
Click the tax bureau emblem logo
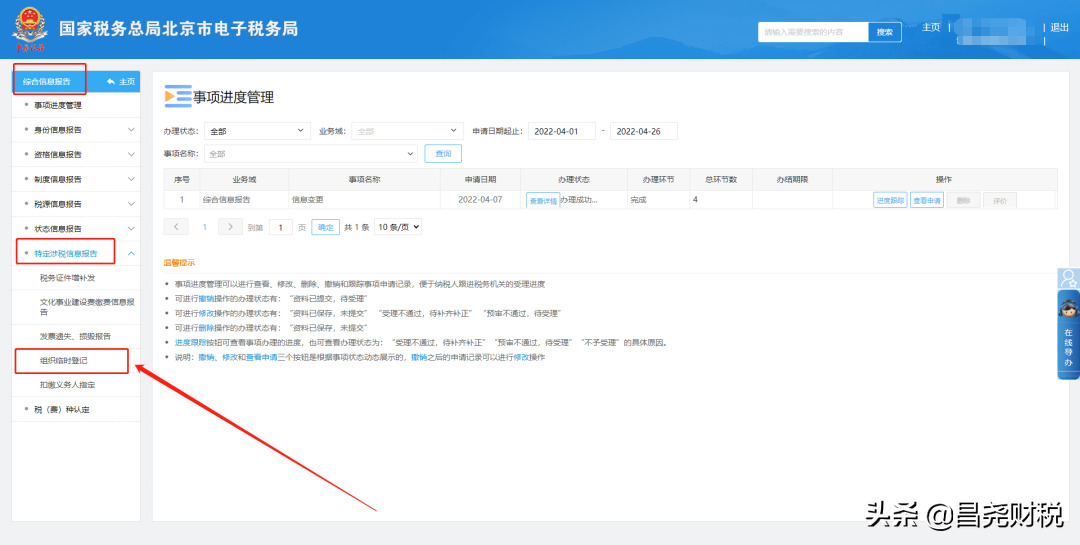[28, 29]
